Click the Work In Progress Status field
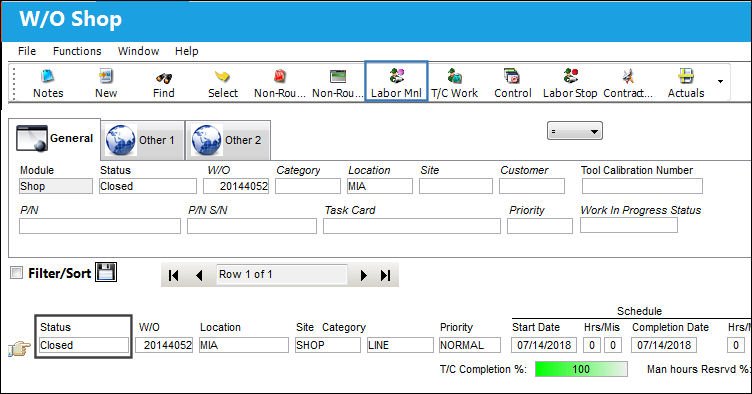This screenshot has width=752, height=394. (629, 225)
